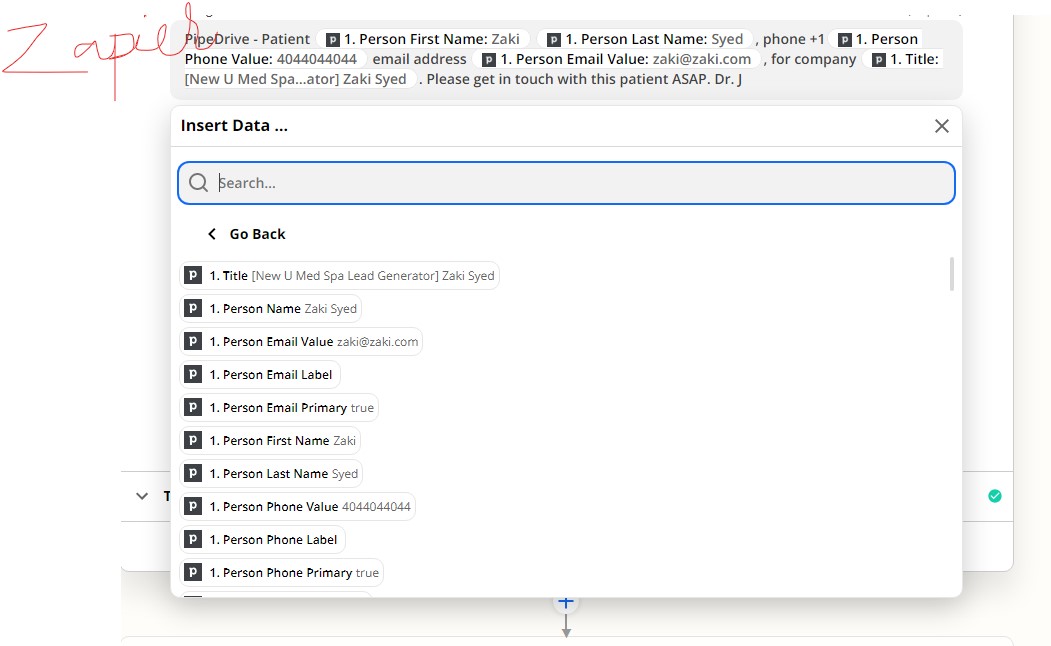Viewport: 1051px width, 646px height.
Task: Insert the 1. Person Last Name pill
Action: click(271, 474)
